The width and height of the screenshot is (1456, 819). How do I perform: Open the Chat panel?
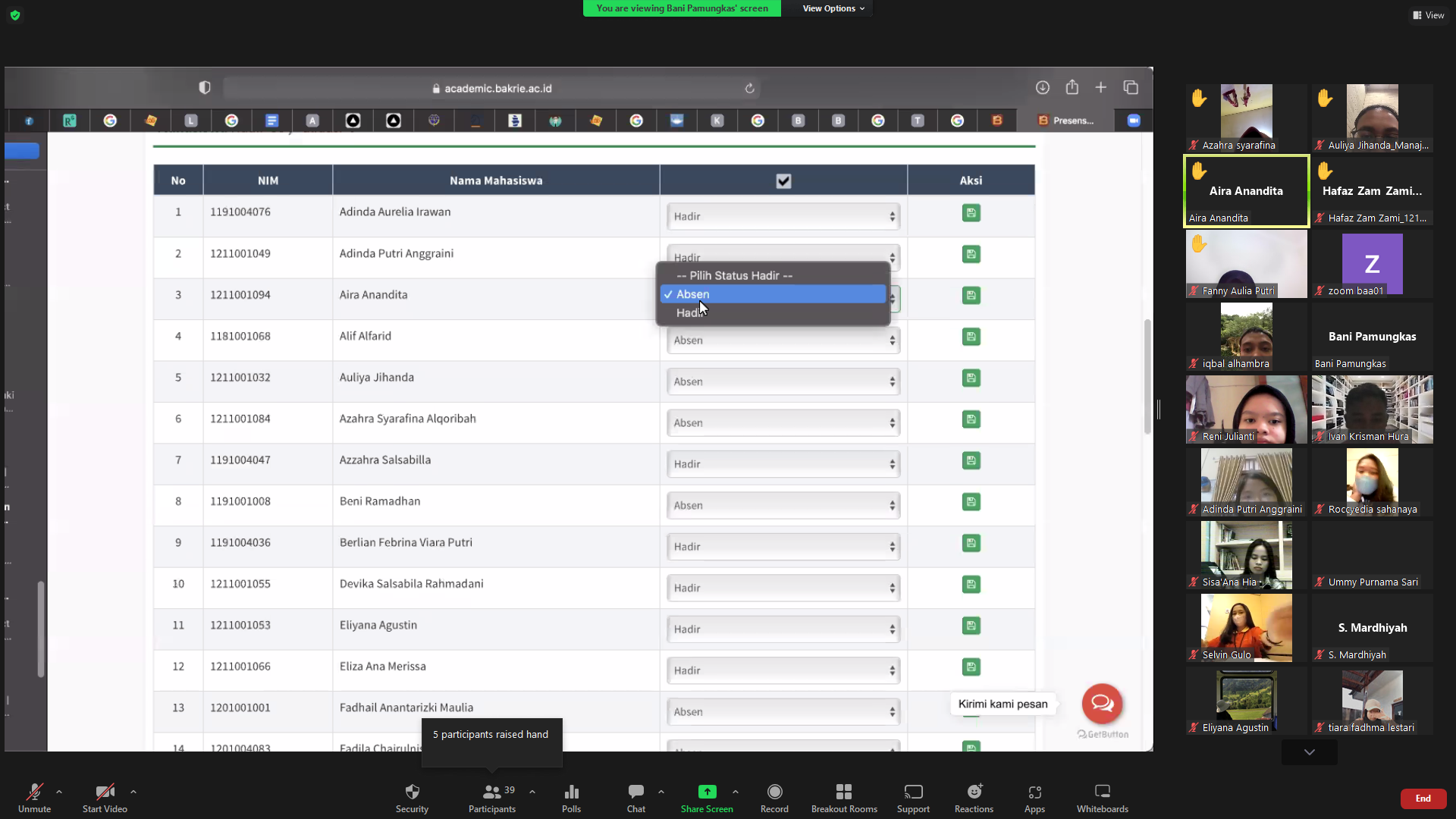636,798
